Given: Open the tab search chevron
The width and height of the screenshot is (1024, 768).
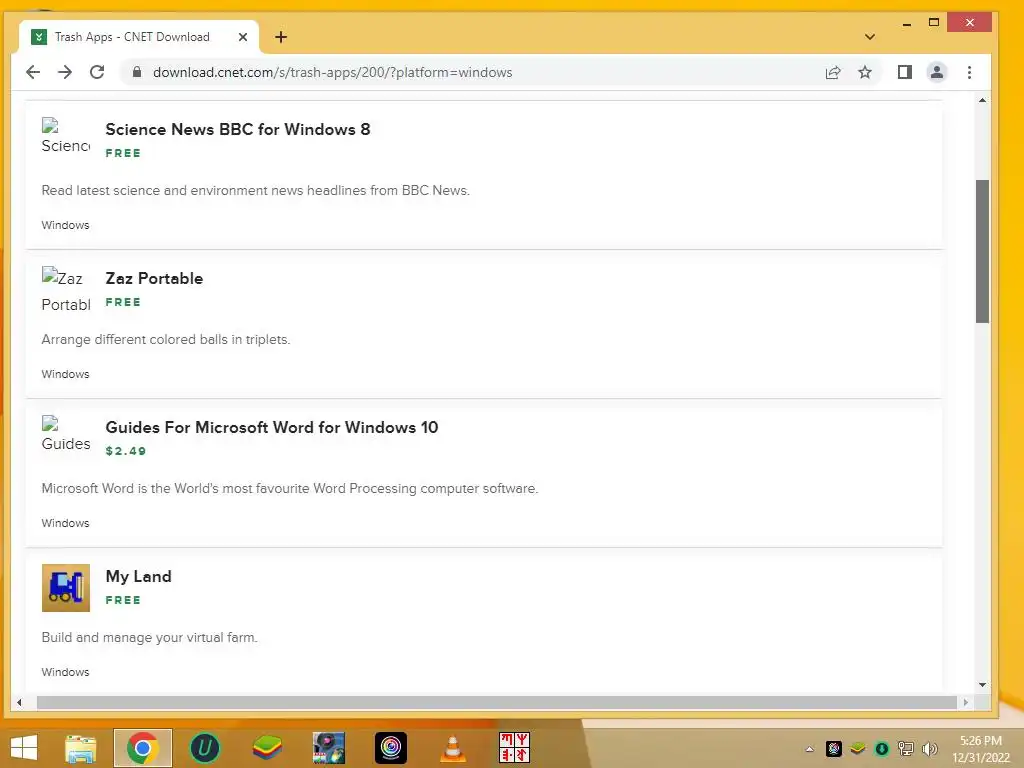Looking at the screenshot, I should click(869, 37).
